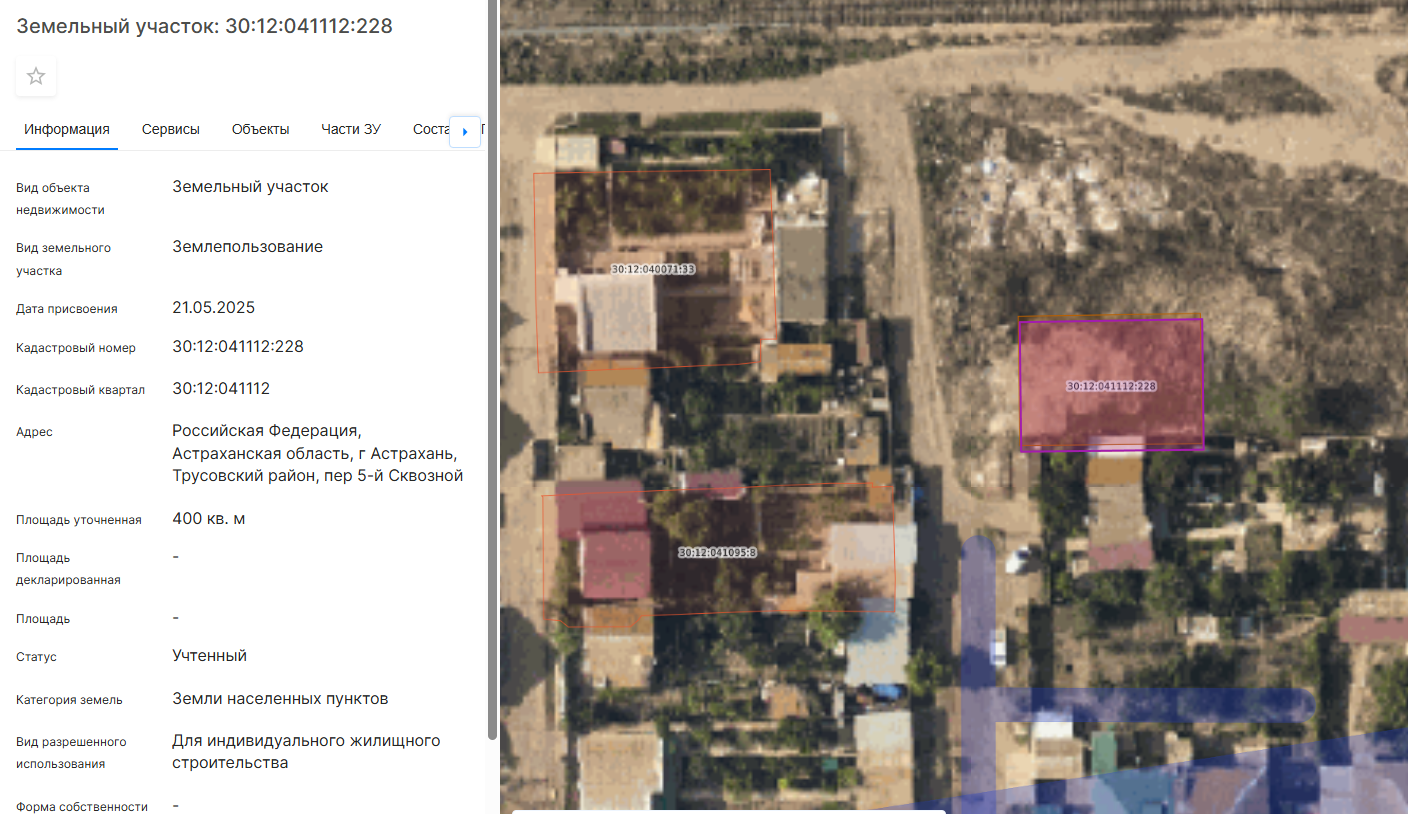Click the info panel vertical scrollbar
The image size is (1408, 814).
tap(491, 400)
